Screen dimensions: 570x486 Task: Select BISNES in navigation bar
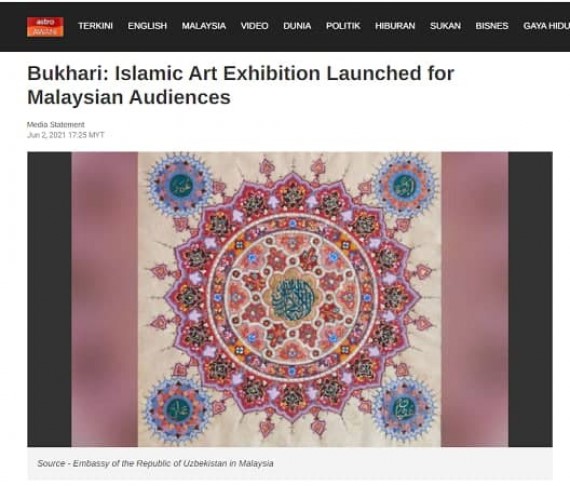click(x=492, y=26)
